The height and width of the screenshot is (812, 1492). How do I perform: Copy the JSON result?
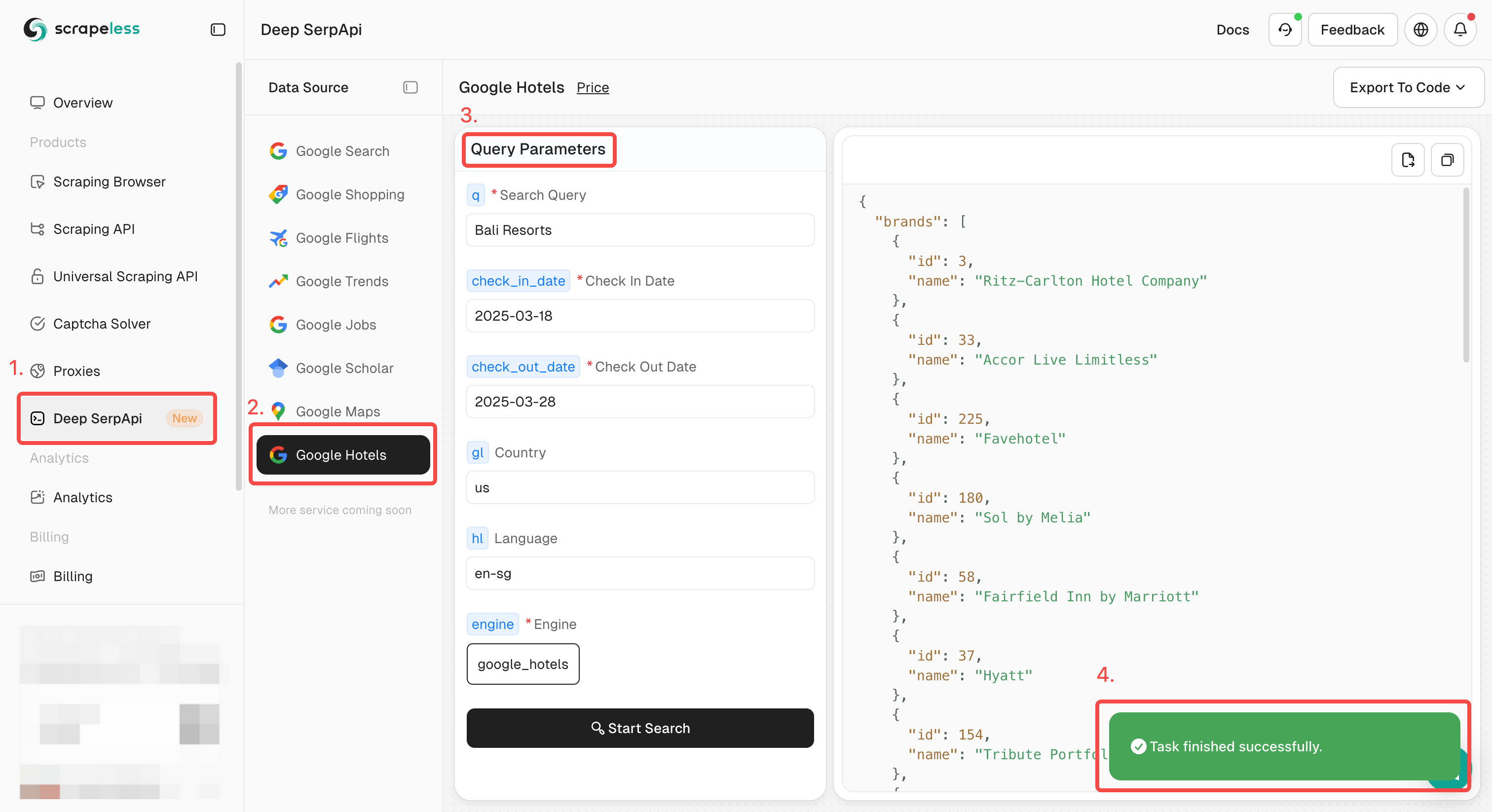(x=1447, y=160)
